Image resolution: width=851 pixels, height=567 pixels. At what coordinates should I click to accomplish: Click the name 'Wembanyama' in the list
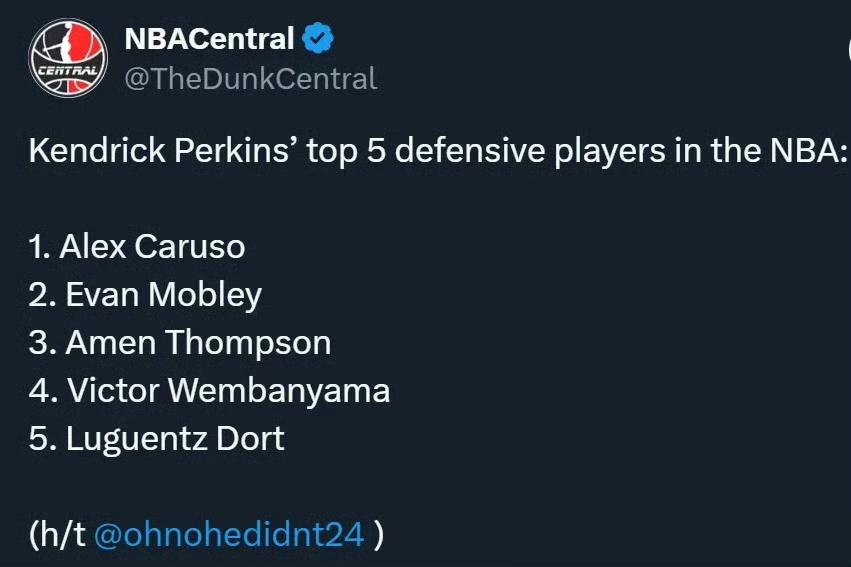279,390
